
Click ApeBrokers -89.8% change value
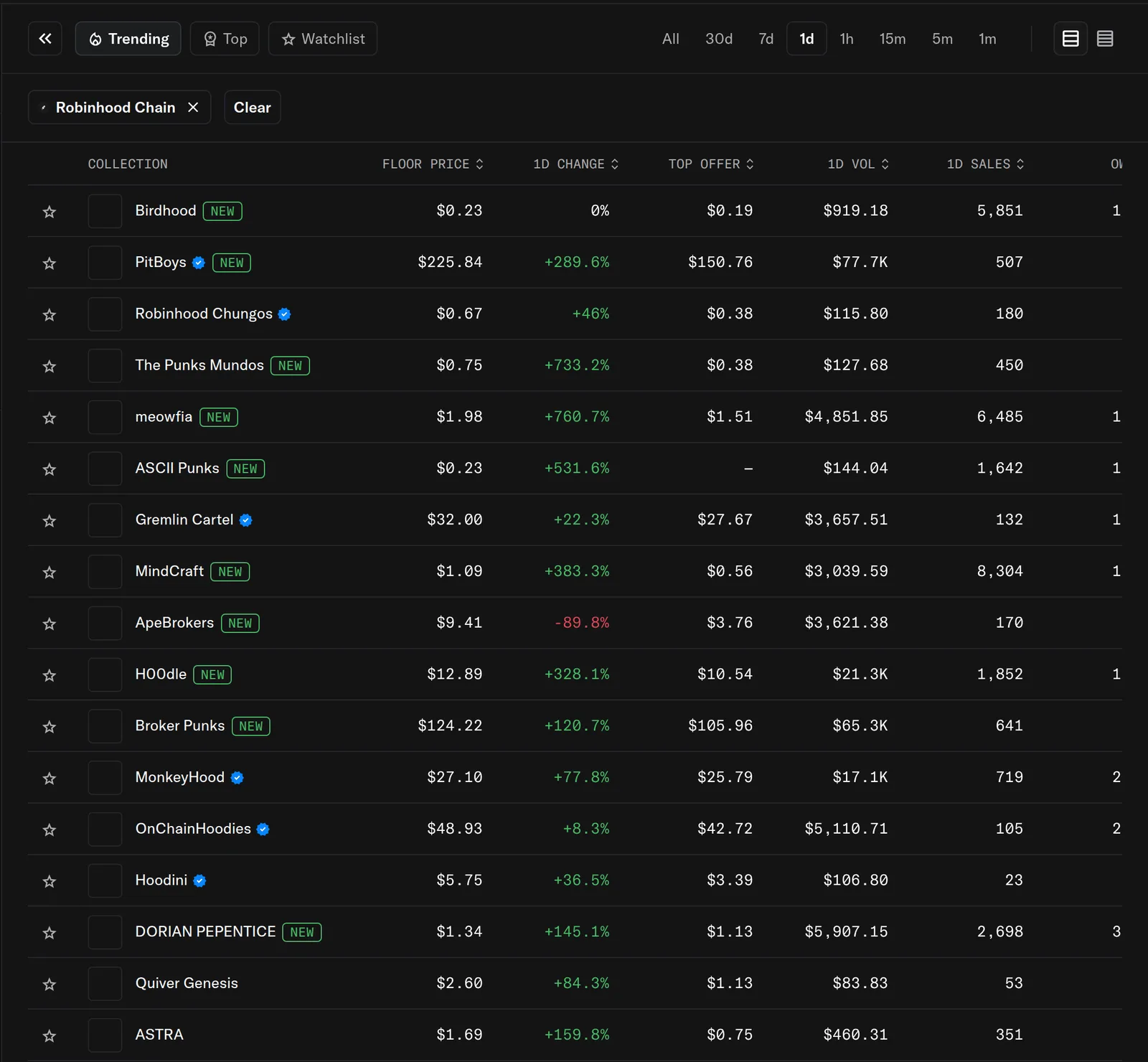(x=581, y=623)
